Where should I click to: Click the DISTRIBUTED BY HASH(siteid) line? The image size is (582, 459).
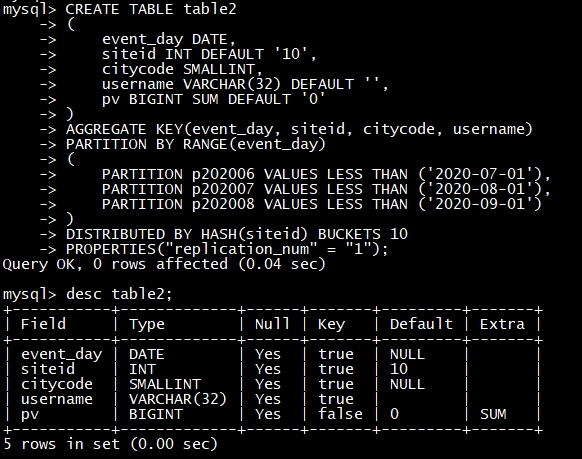coord(237,234)
